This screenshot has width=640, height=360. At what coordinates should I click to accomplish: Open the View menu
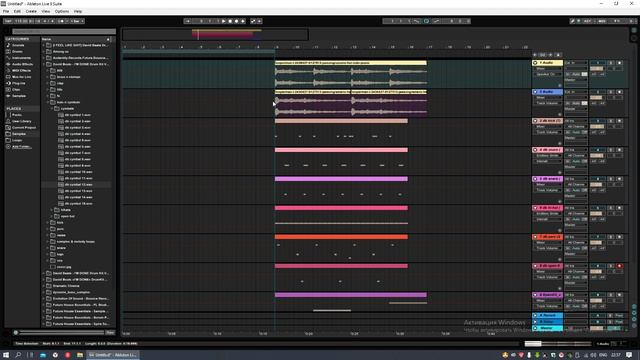coord(46,11)
